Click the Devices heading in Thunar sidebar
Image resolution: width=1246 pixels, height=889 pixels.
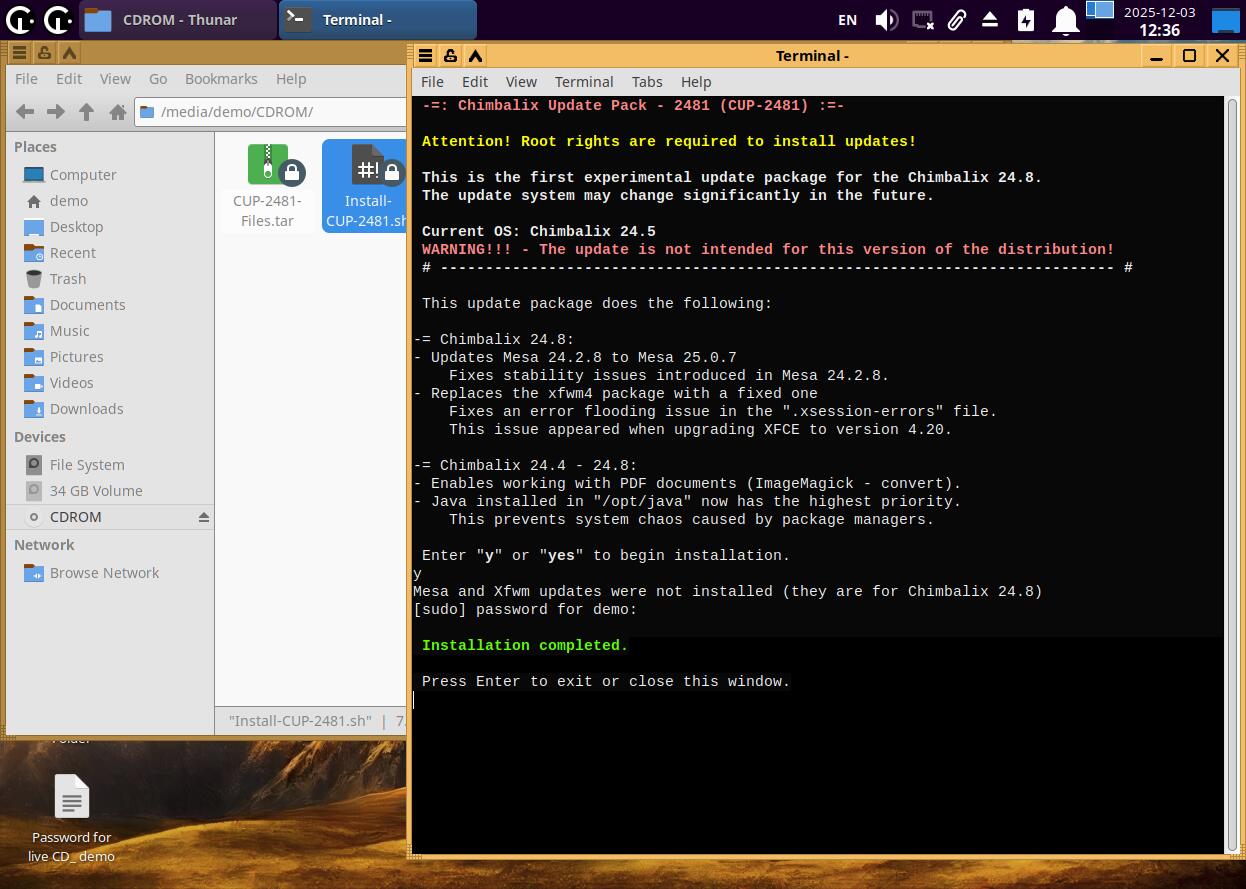coord(40,437)
